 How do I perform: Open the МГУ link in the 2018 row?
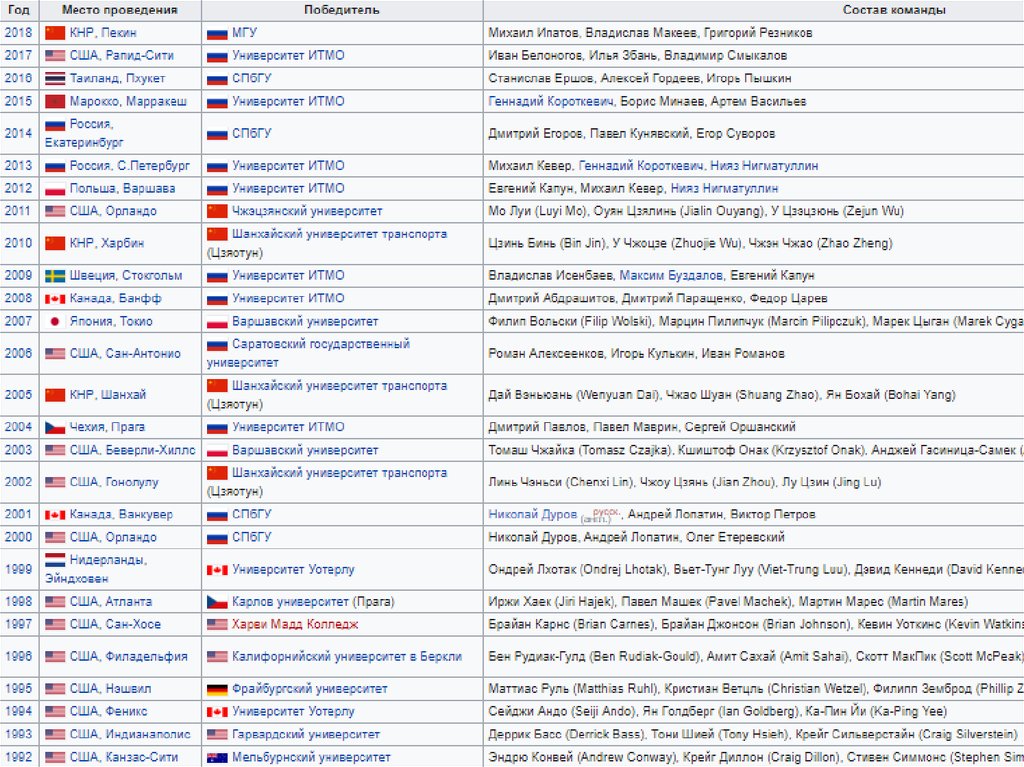point(244,33)
